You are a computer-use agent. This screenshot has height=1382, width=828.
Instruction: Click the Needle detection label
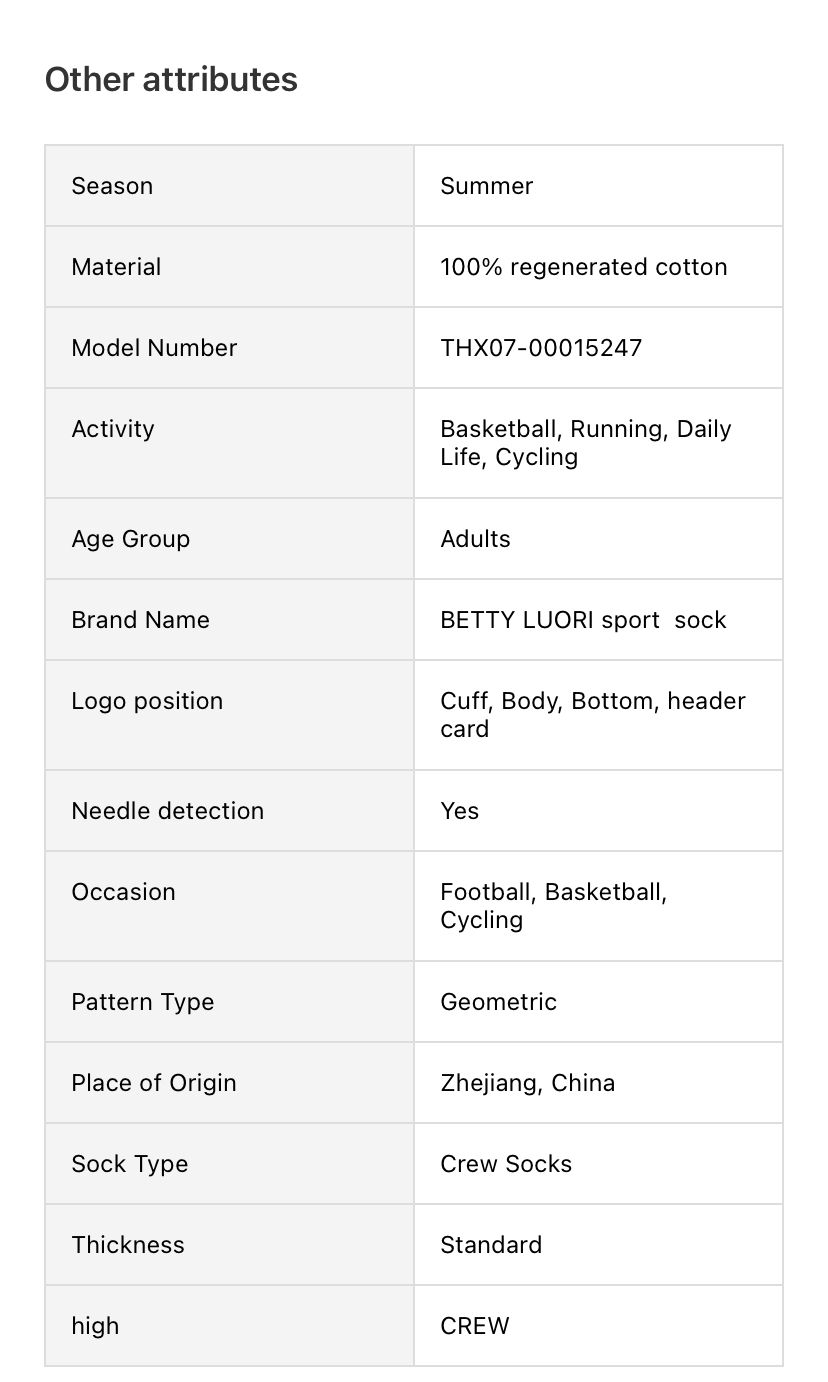coord(168,811)
